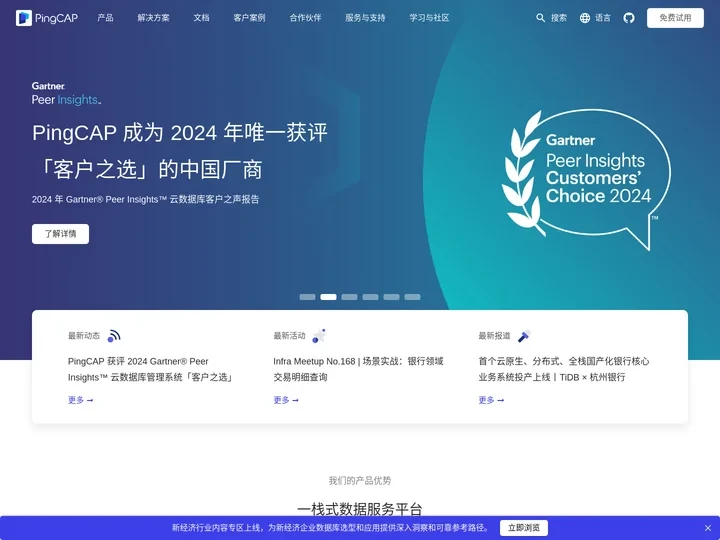This screenshot has height=540, width=720.
Task: Go to fourth carousel slide indicator
Action: pyautogui.click(x=370, y=297)
